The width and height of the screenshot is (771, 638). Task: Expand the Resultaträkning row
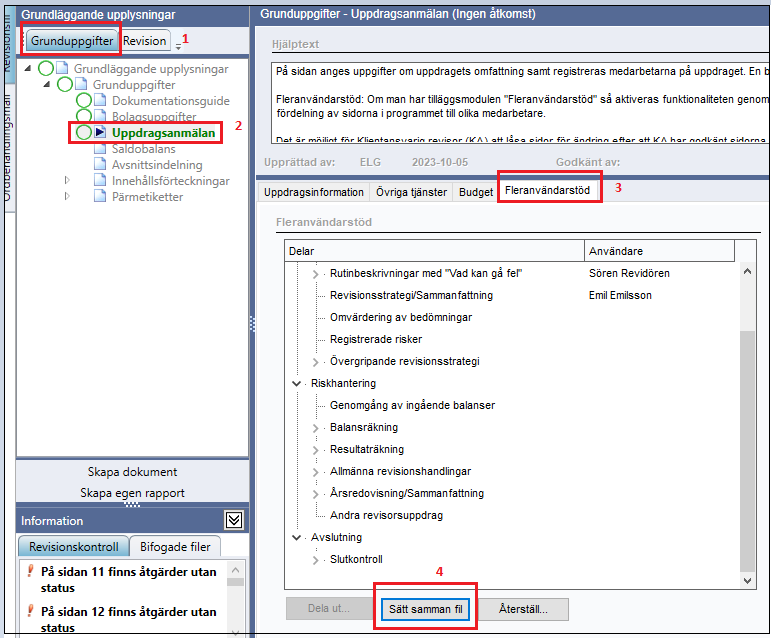click(316, 450)
